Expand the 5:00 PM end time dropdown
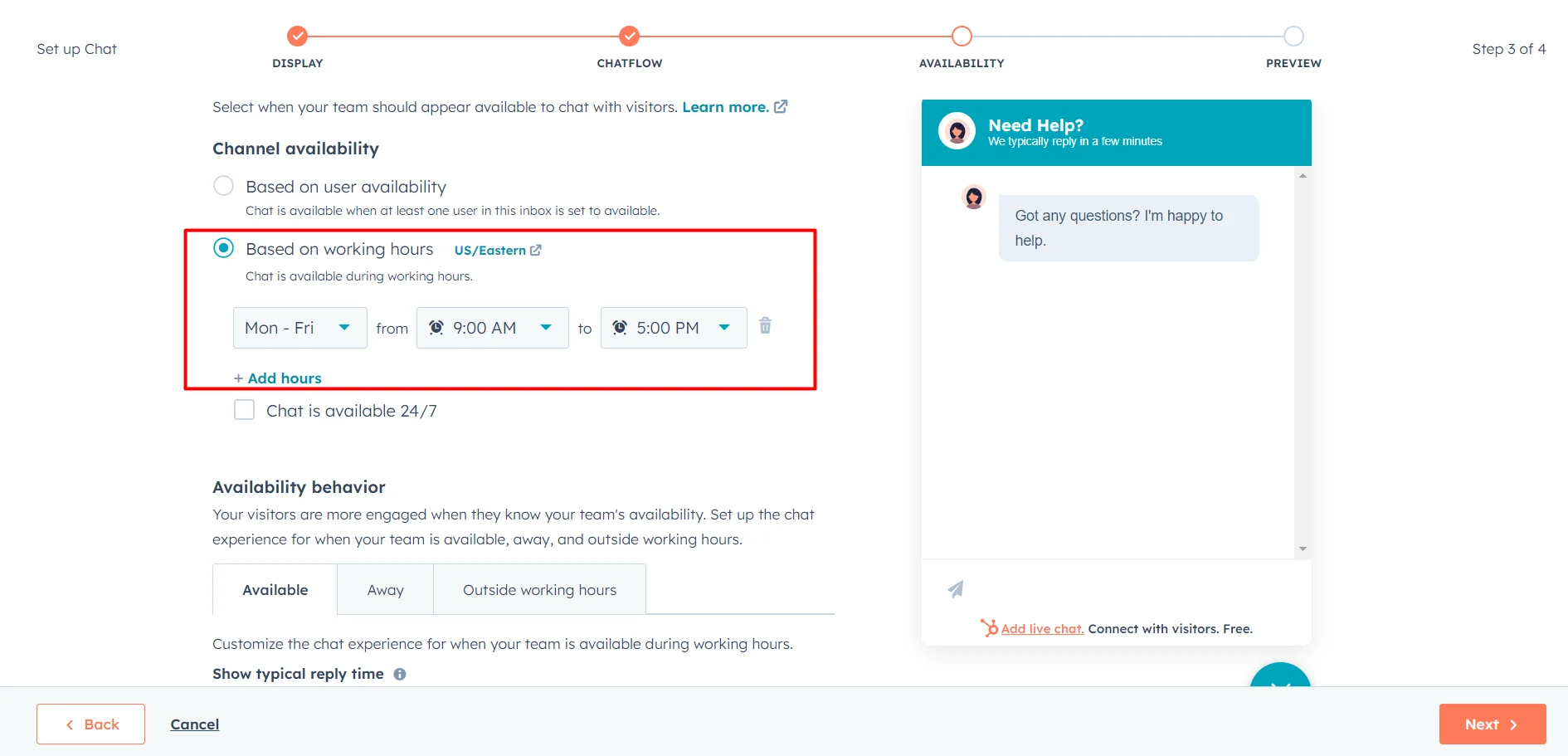The width and height of the screenshot is (1568, 756). [673, 328]
